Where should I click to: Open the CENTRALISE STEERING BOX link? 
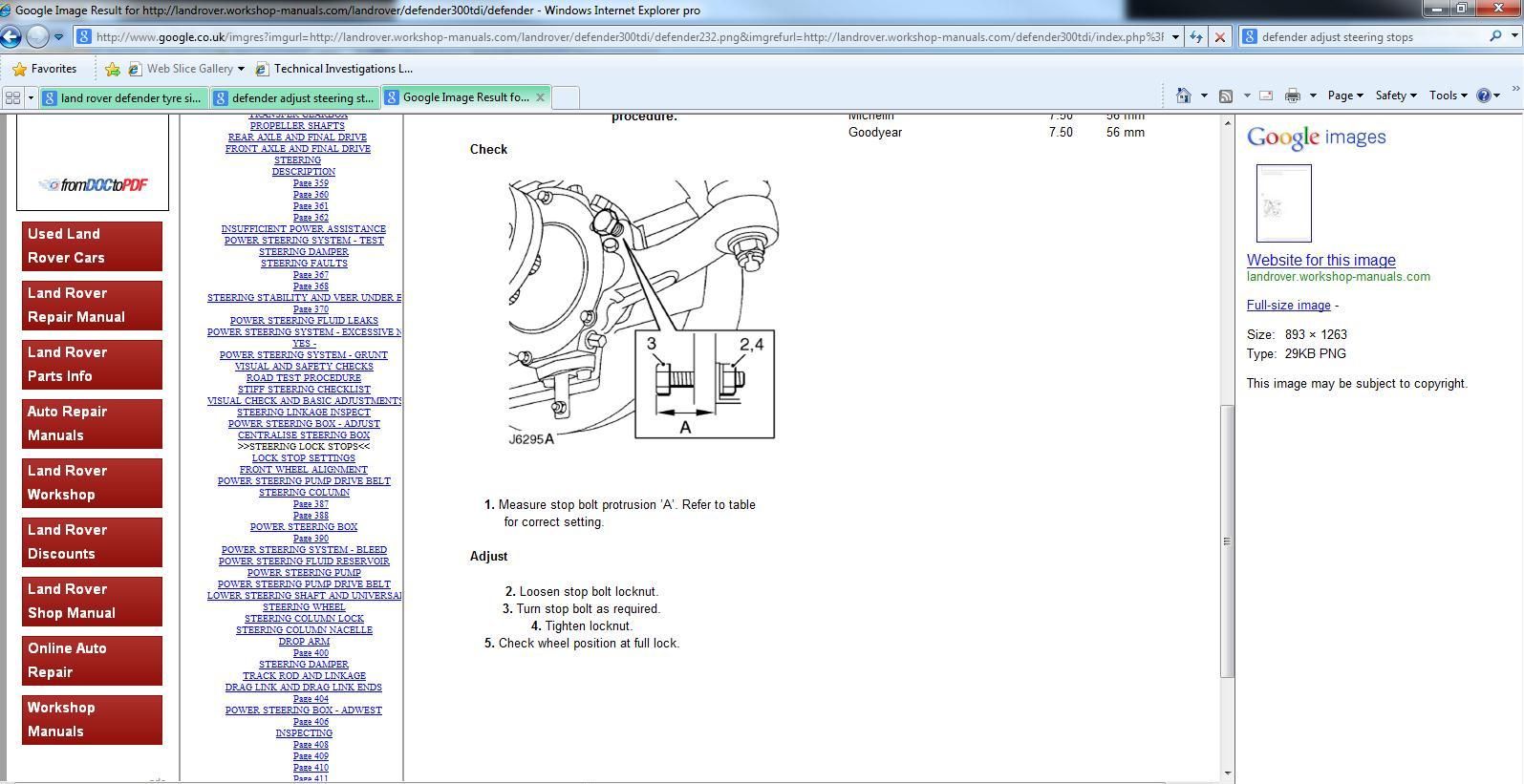pos(304,435)
